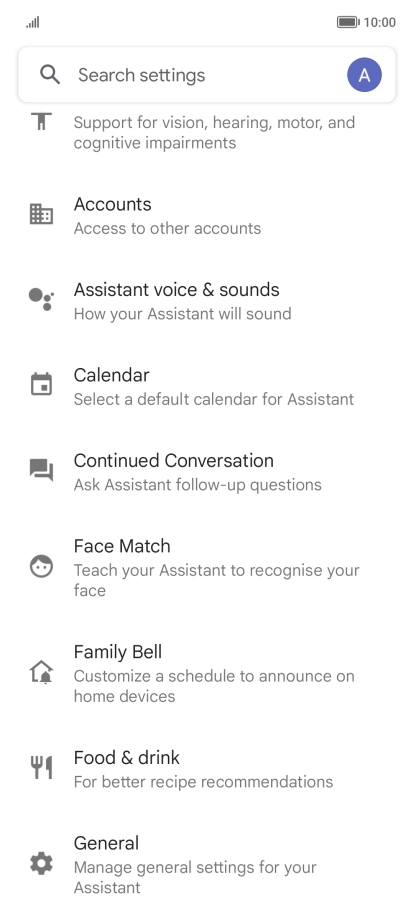
Task: Open Face Match setup
Action: point(207,567)
